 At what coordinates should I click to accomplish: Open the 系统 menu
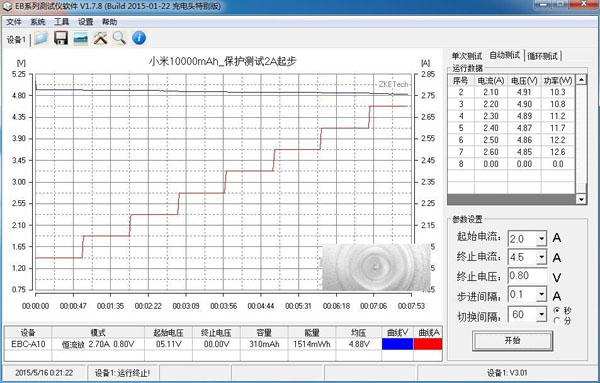[38, 22]
